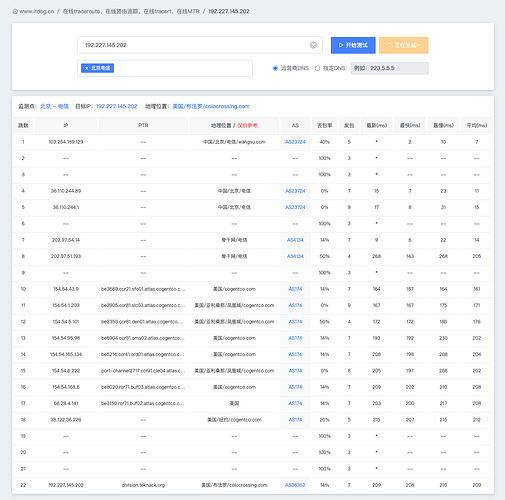Select the IP cell 103.254.189.129

(x=66, y=142)
